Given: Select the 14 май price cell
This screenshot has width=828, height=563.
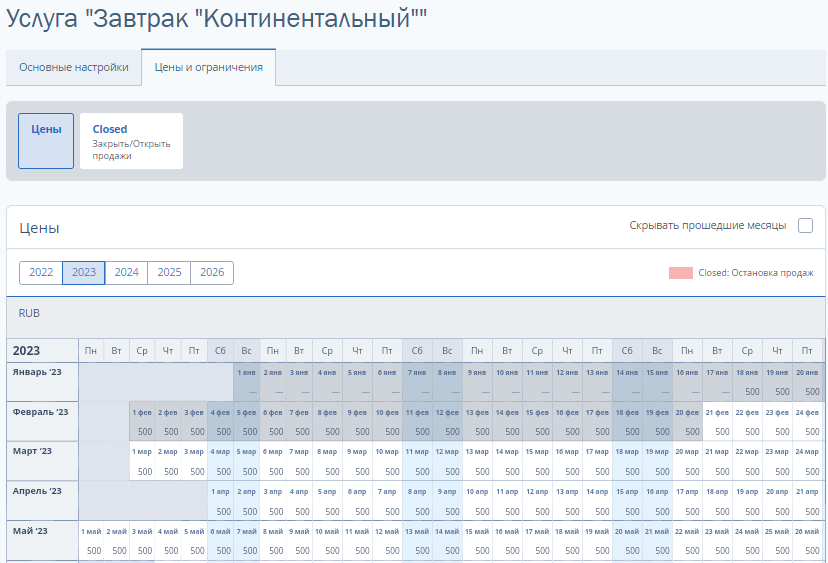Looking at the screenshot, I should pos(447,540).
